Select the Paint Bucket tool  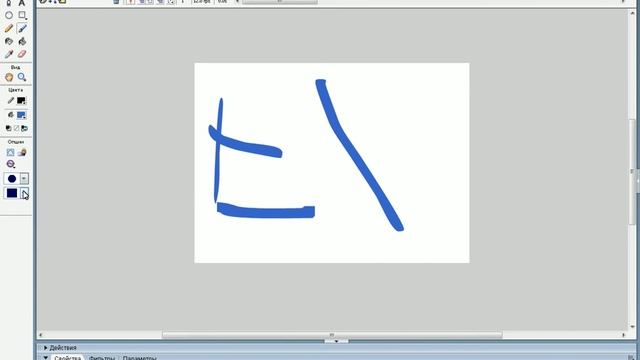[x=22, y=41]
